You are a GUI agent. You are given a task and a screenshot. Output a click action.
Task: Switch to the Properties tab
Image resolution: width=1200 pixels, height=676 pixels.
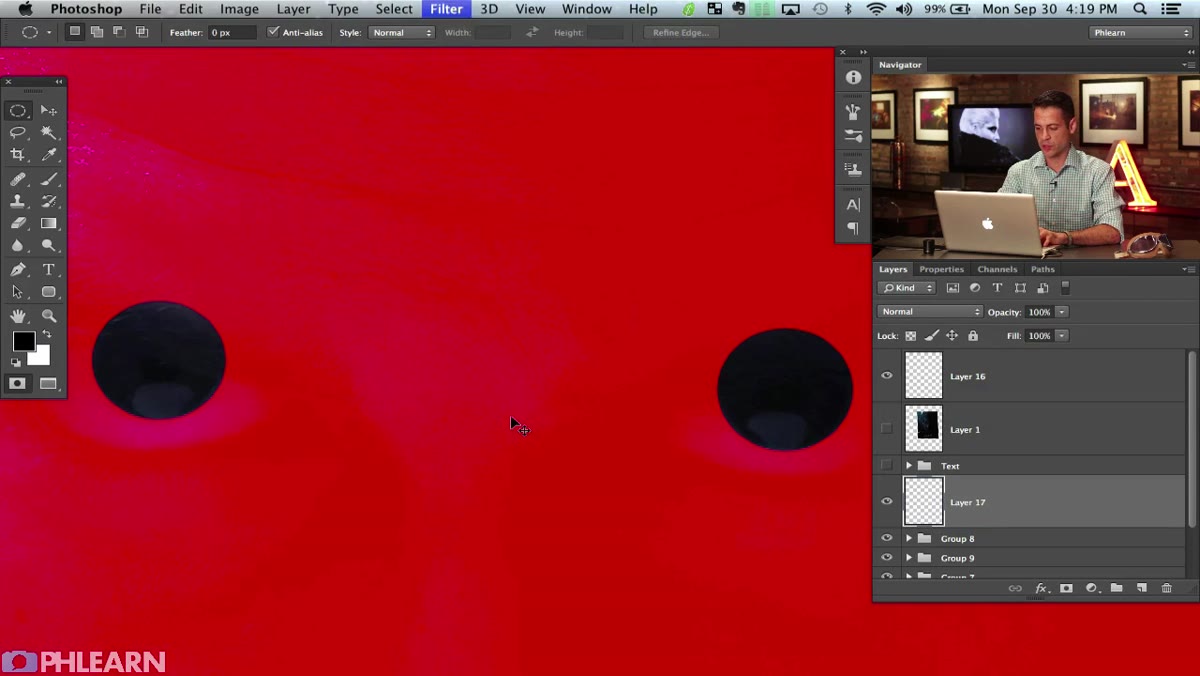941,269
